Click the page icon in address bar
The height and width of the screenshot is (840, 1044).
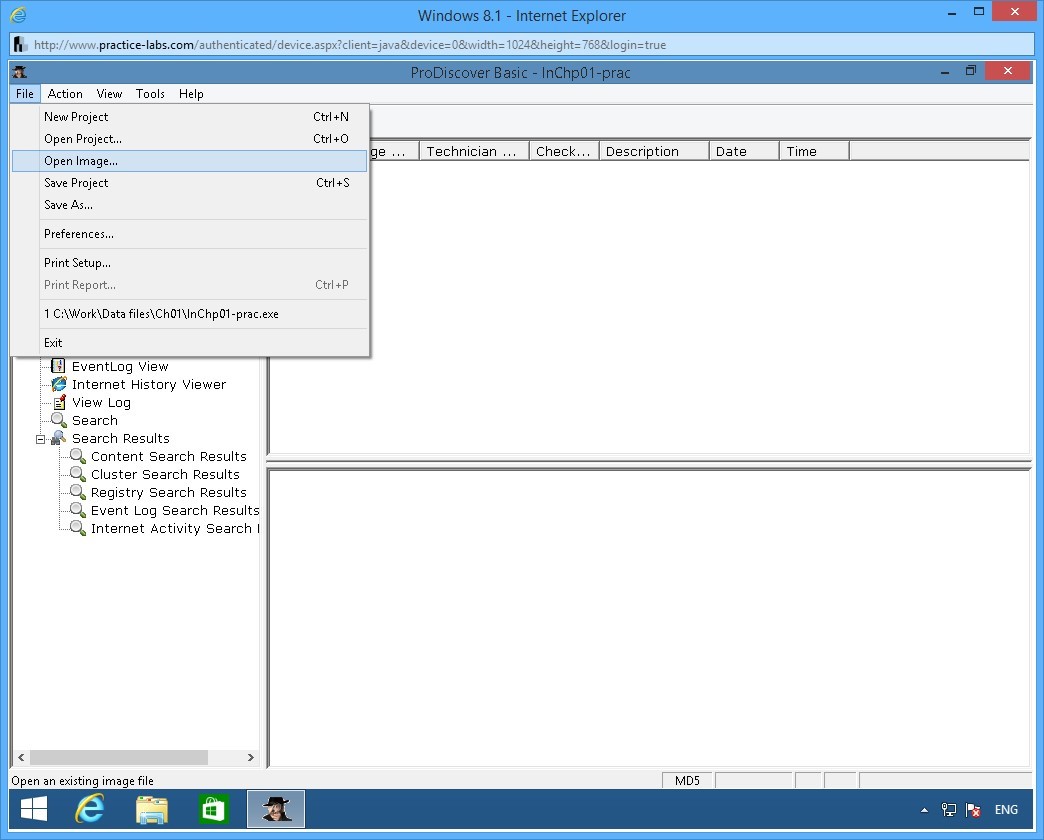(21, 45)
